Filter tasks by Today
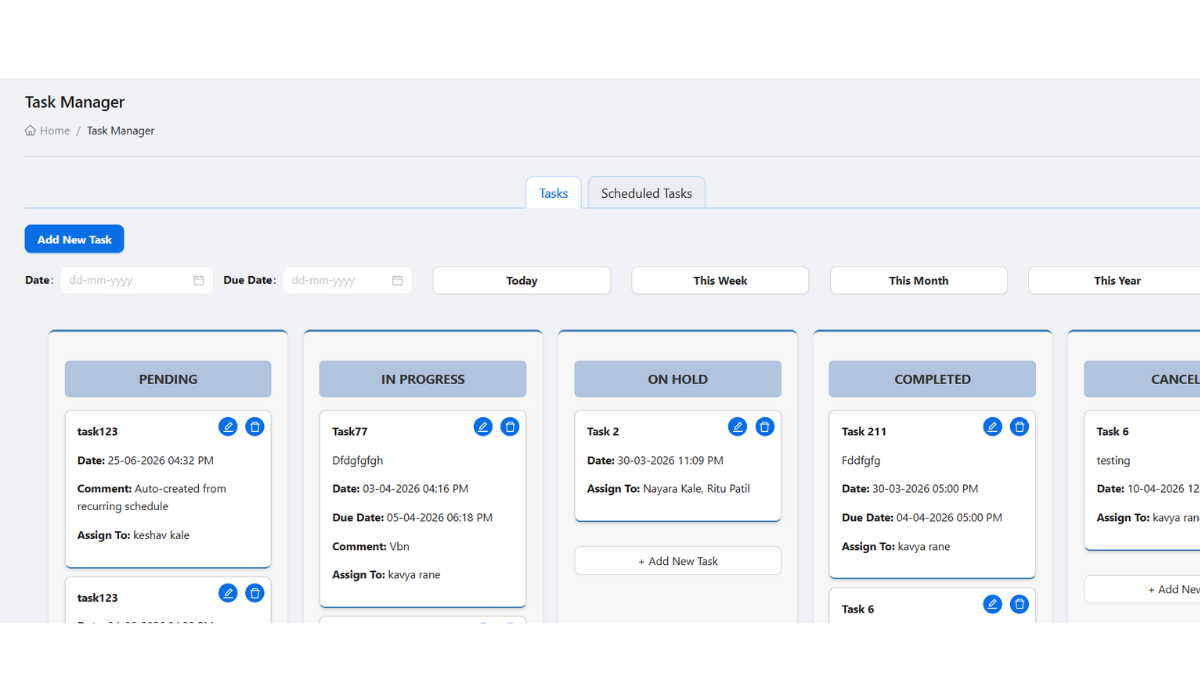Screen dimensions: 1200x700 (522, 281)
